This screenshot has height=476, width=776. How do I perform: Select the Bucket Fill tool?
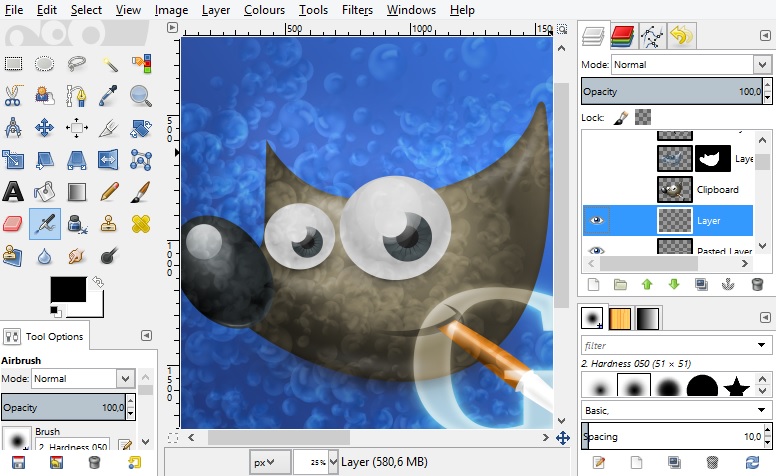point(45,192)
